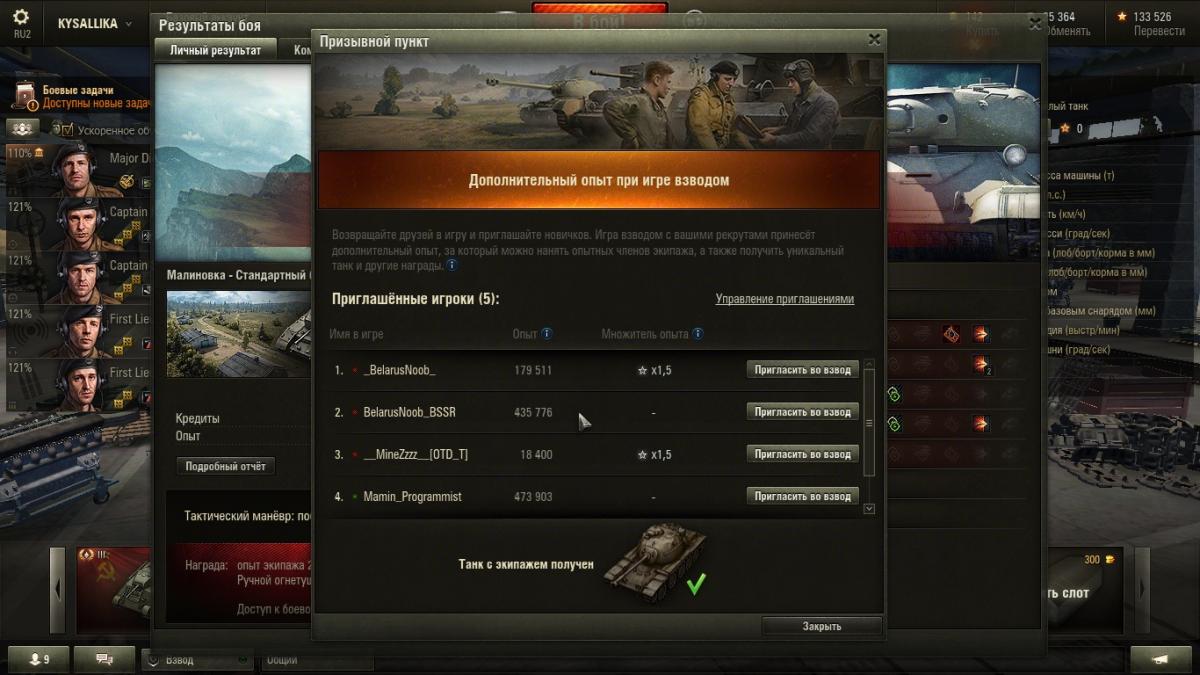Image resolution: width=1200 pixels, height=675 pixels.
Task: Open the Подробный отчёт detailed report
Action: point(226,467)
